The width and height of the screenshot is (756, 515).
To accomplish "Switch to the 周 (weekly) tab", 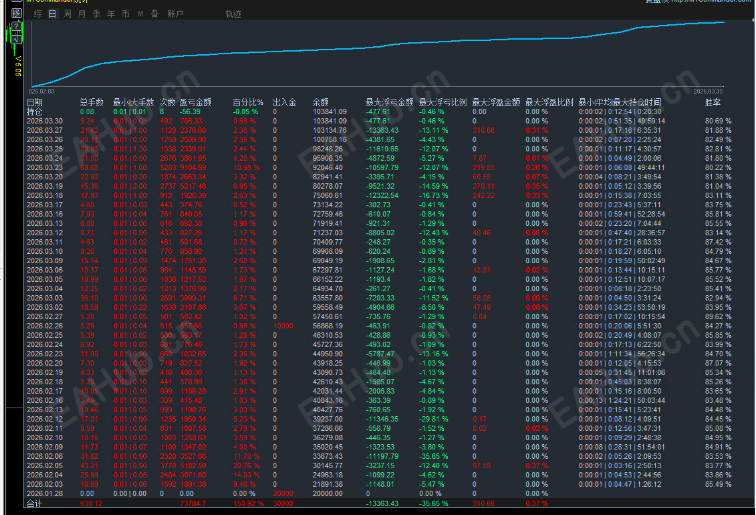I will point(66,14).
